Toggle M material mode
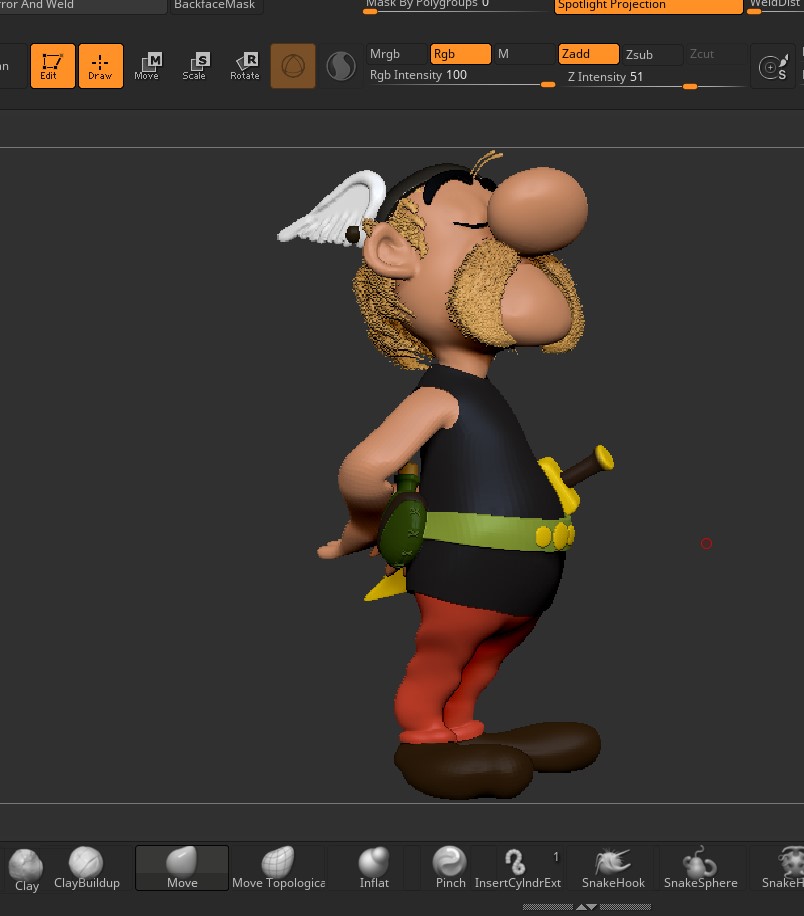The height and width of the screenshot is (916, 804). point(524,54)
